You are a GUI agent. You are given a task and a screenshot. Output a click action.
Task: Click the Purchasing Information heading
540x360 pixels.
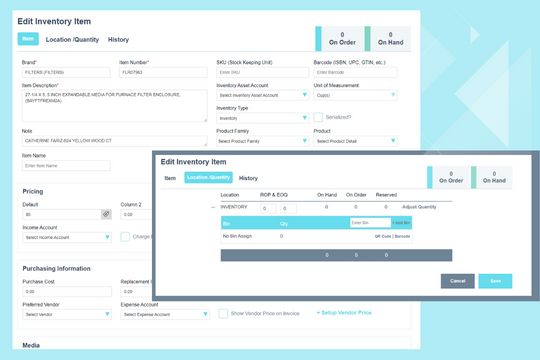56,268
